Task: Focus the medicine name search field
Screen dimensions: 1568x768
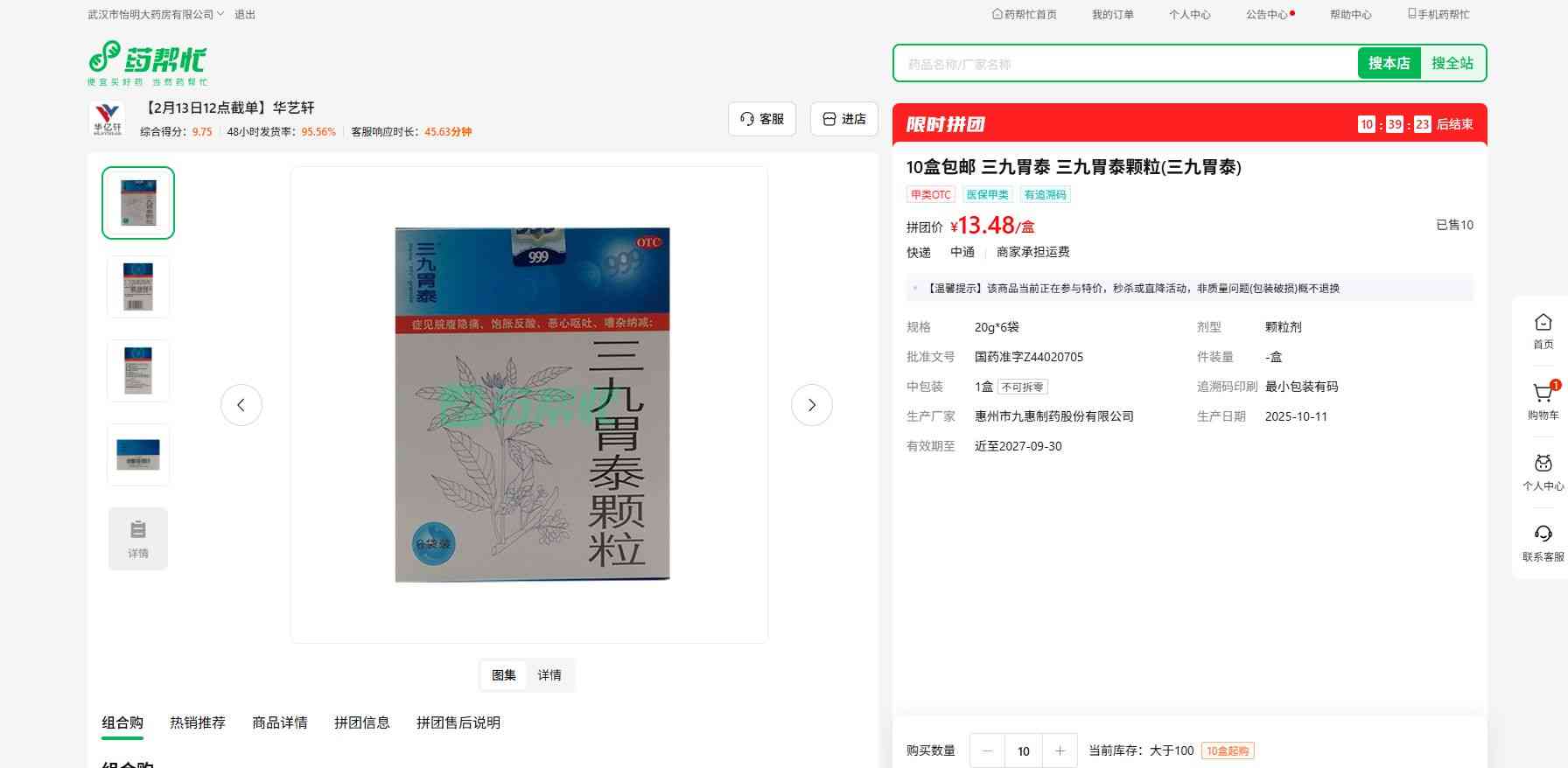Action: tap(1124, 64)
